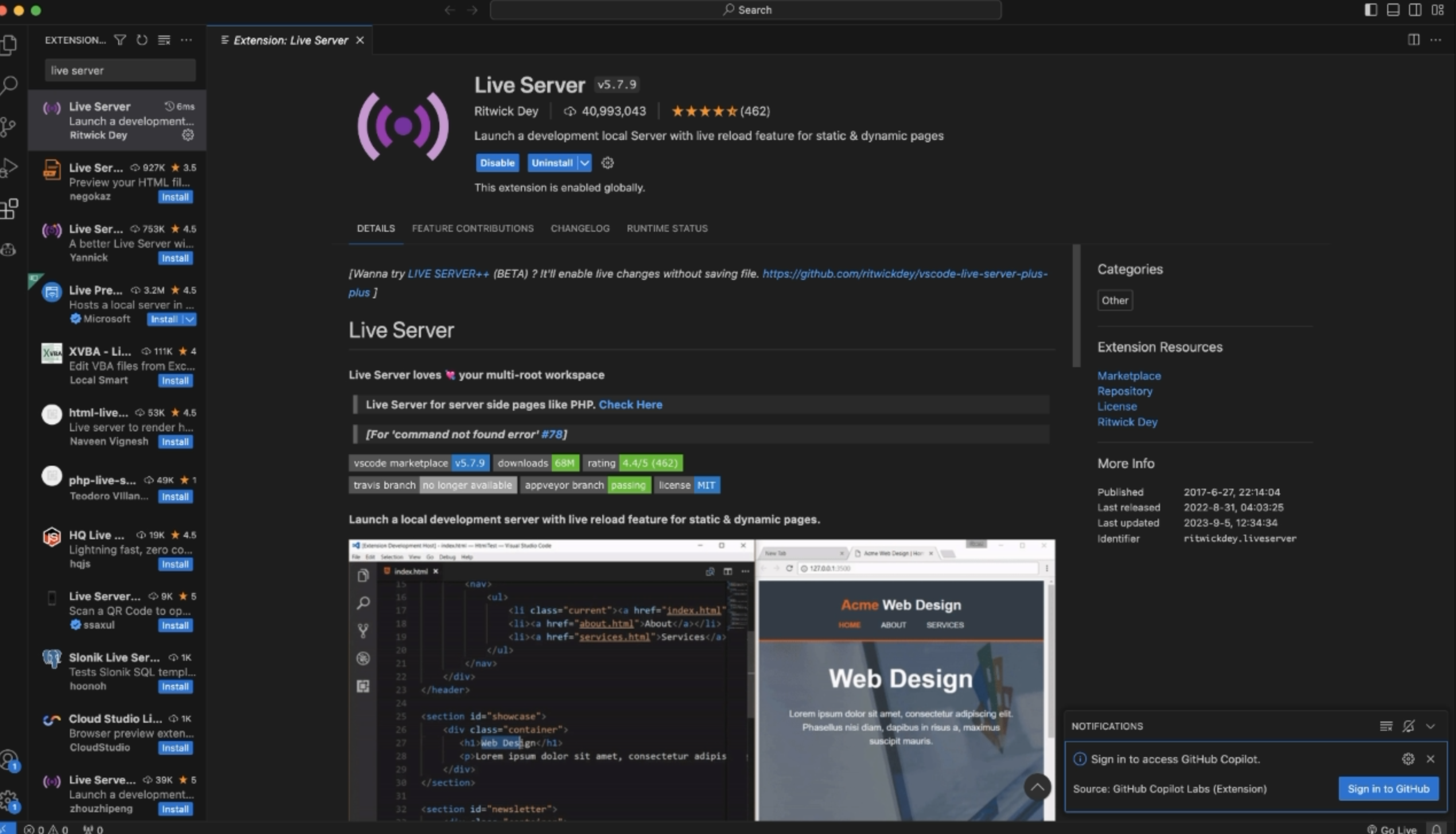Collapse the notifications panel chevron
Screen dimensions: 1456x834
[x=1431, y=726]
